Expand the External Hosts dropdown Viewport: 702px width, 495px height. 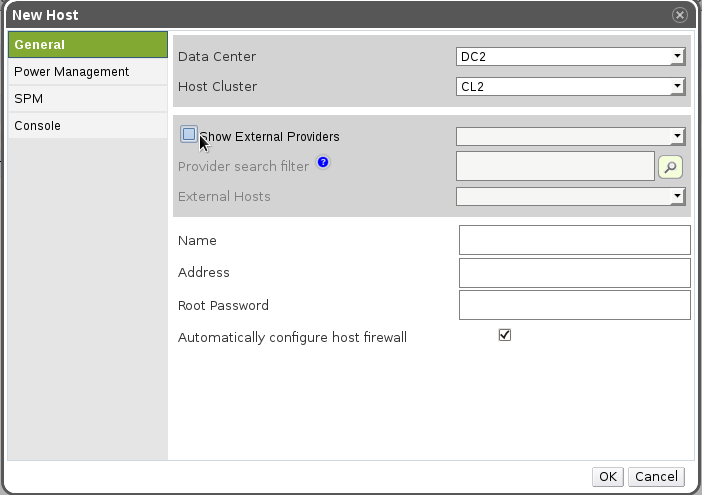tap(570, 196)
